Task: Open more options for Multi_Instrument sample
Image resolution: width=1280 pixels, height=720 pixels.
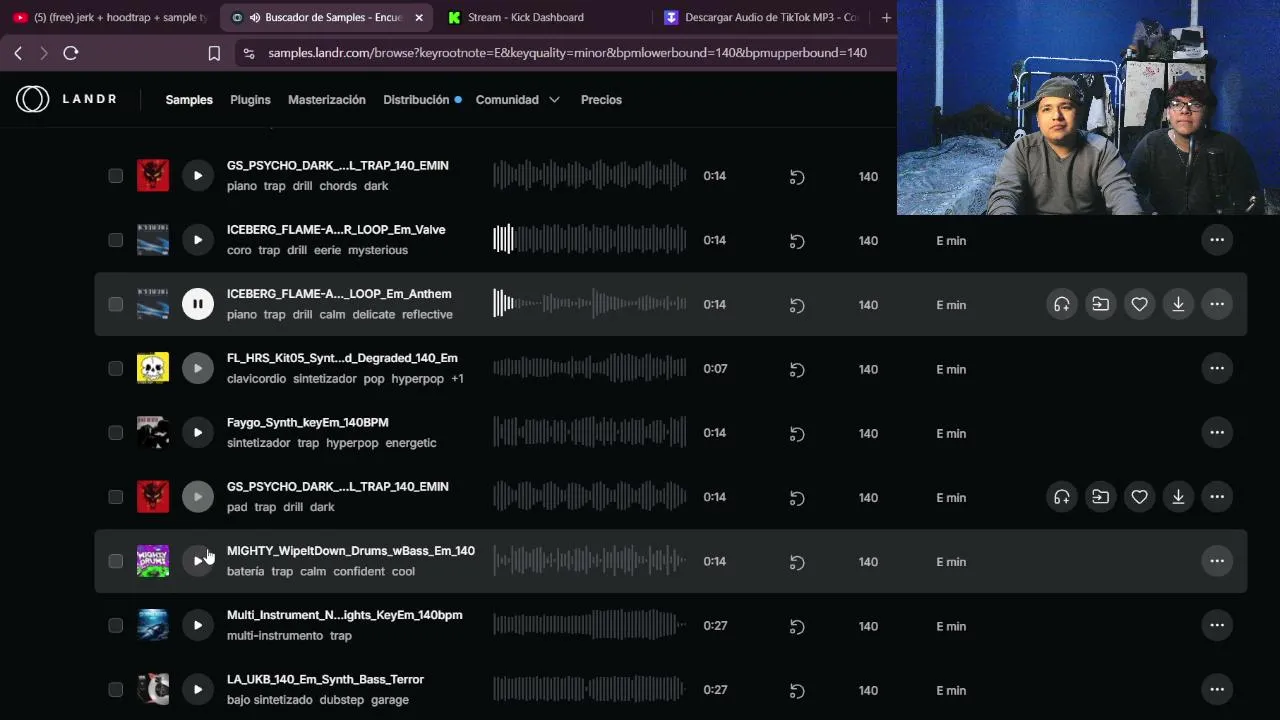Action: point(1217,626)
